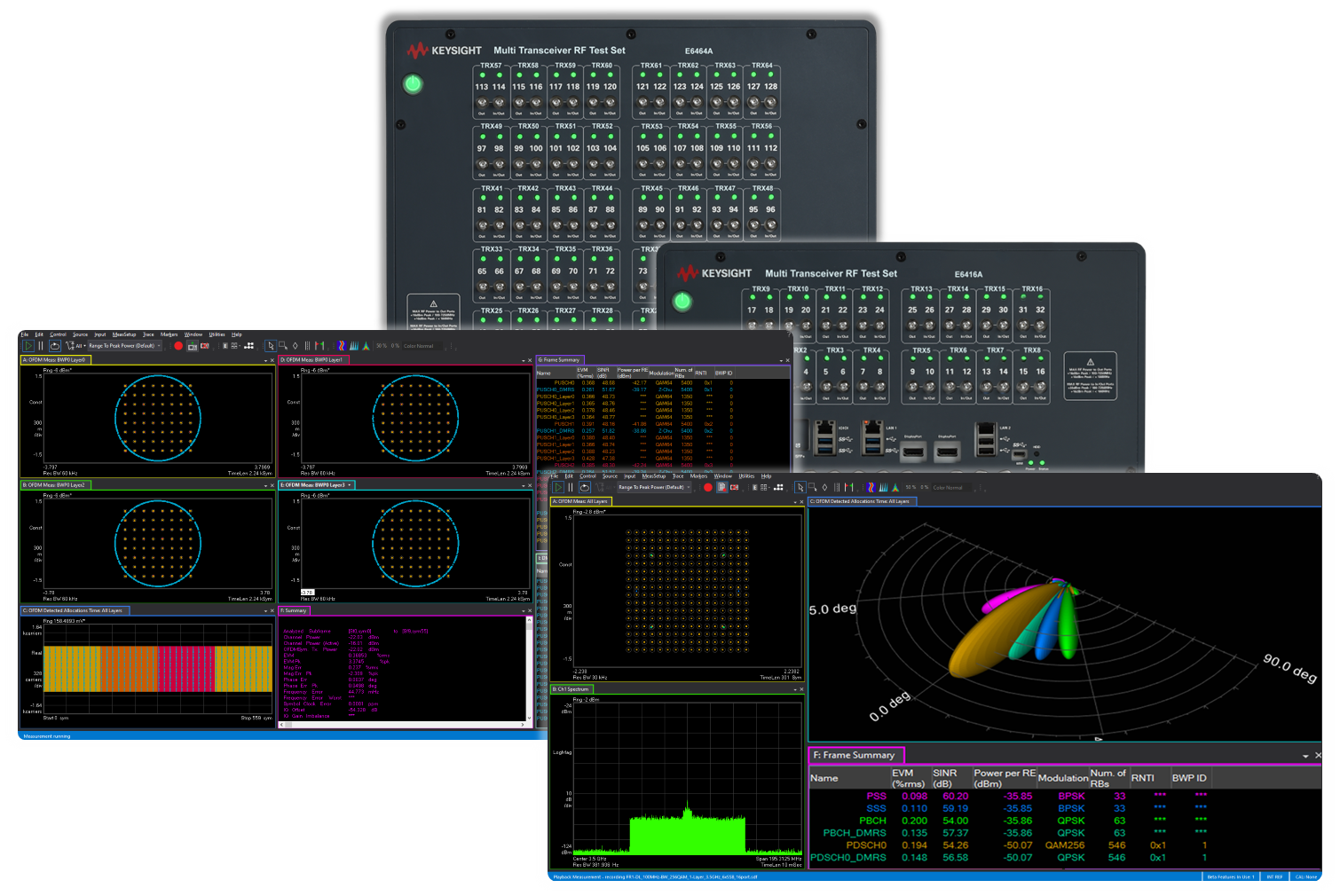Viewport: 1340px width, 896px height.
Task: Pause the measurement using the Pause icon
Action: pos(571,488)
